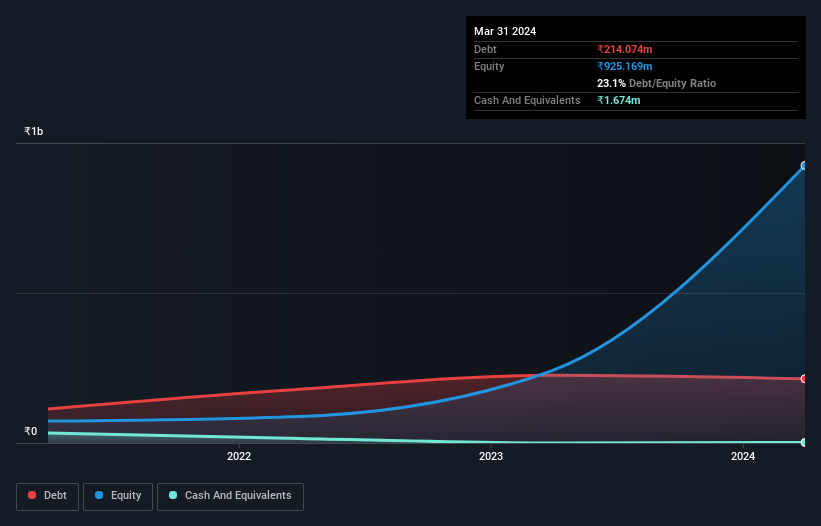Click the Debt label in tooltip
The image size is (821, 526).
[x=485, y=49]
